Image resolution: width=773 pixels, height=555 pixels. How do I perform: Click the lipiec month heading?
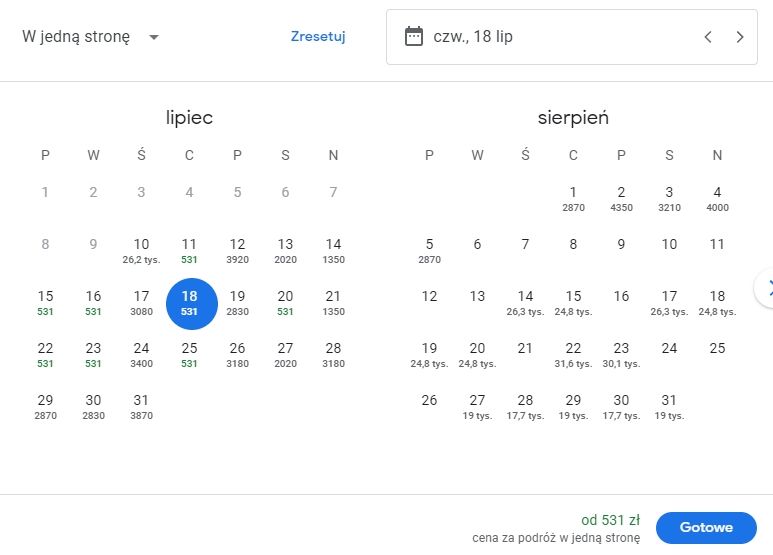coord(189,118)
